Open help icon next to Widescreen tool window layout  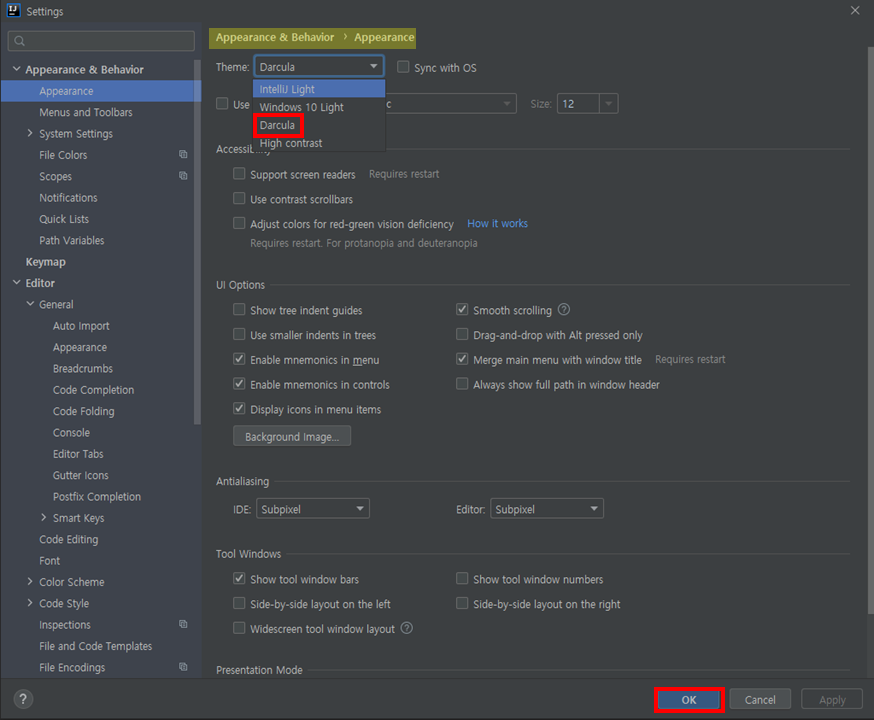tap(407, 628)
